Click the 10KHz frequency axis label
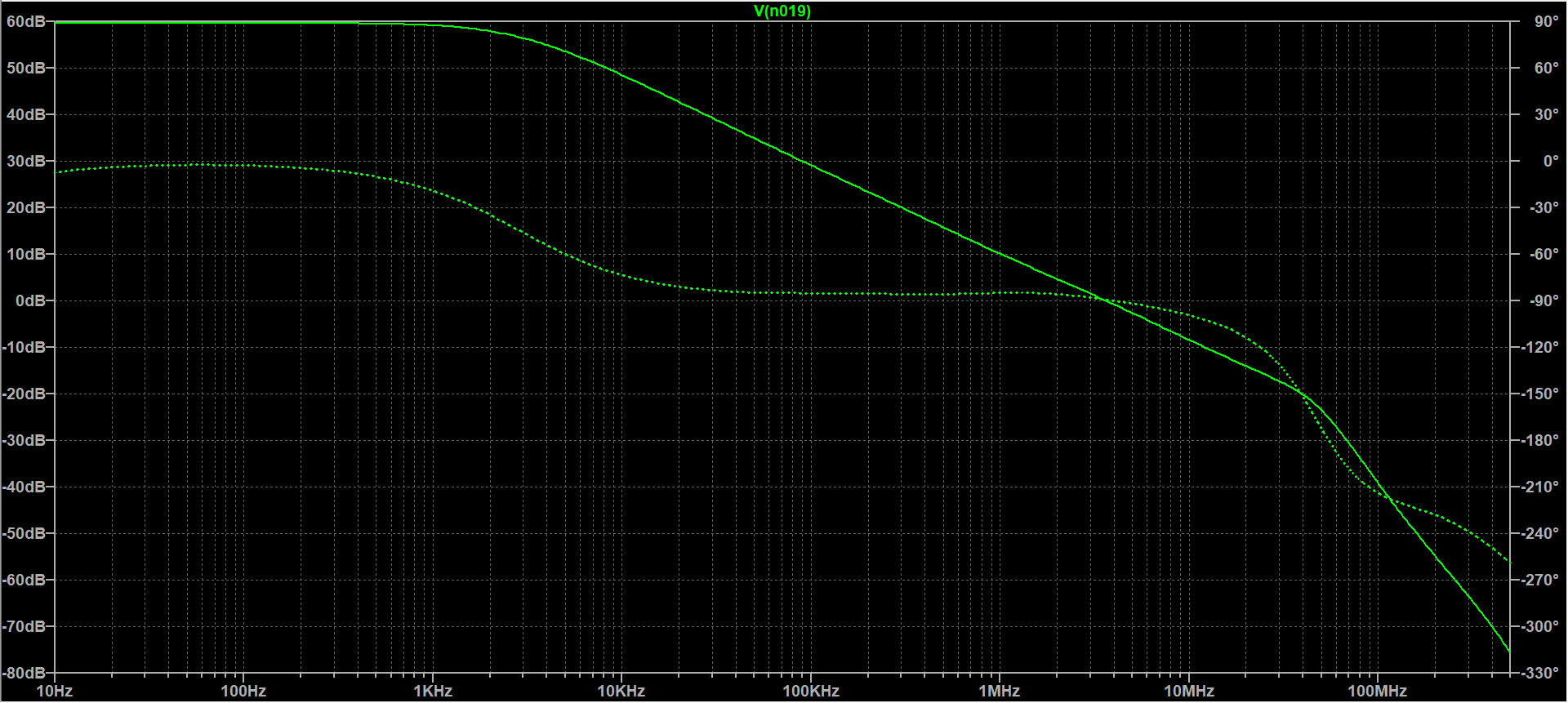This screenshot has height=703, width=1568. [621, 692]
